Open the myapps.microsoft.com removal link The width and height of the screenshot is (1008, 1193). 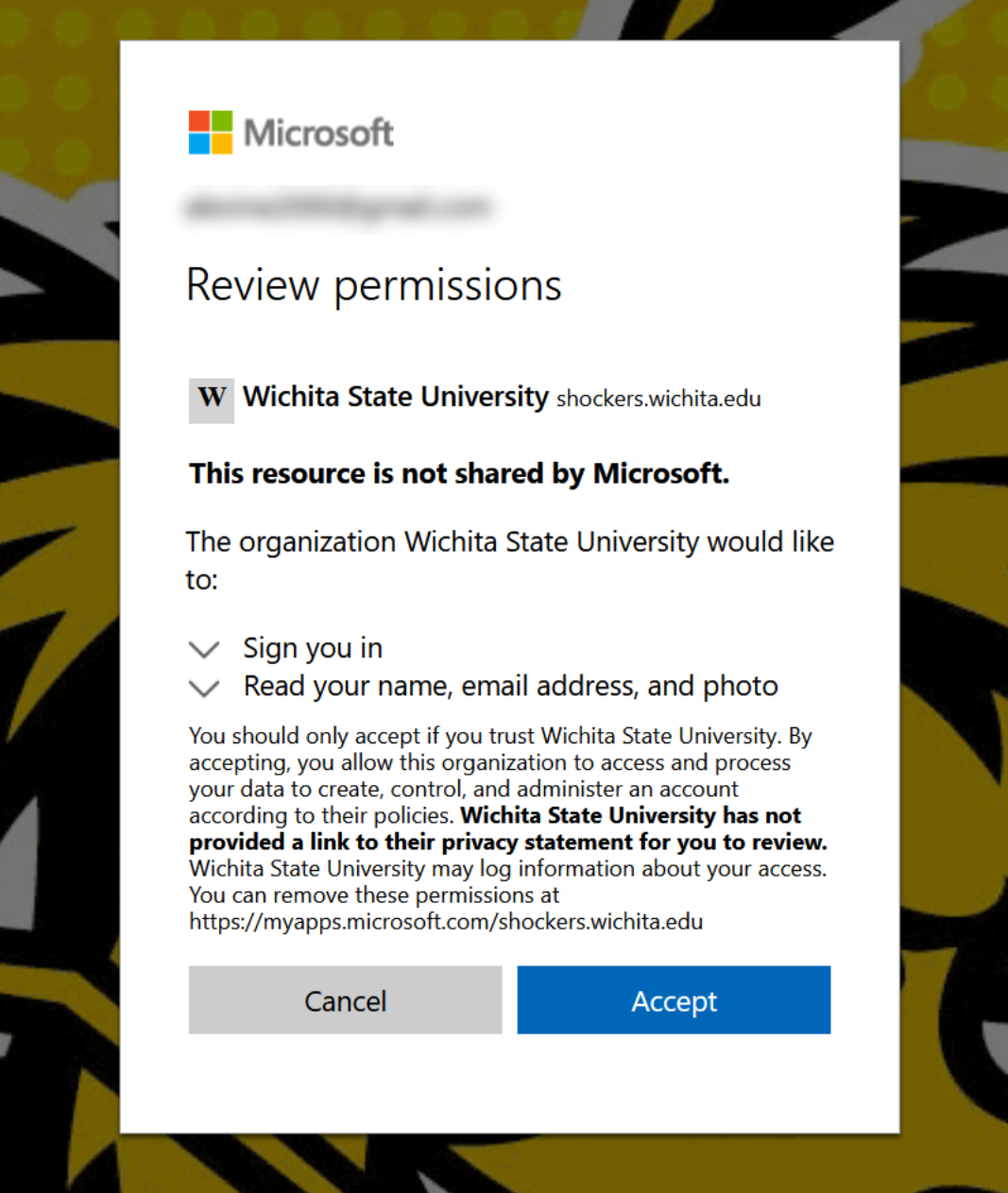(x=444, y=921)
